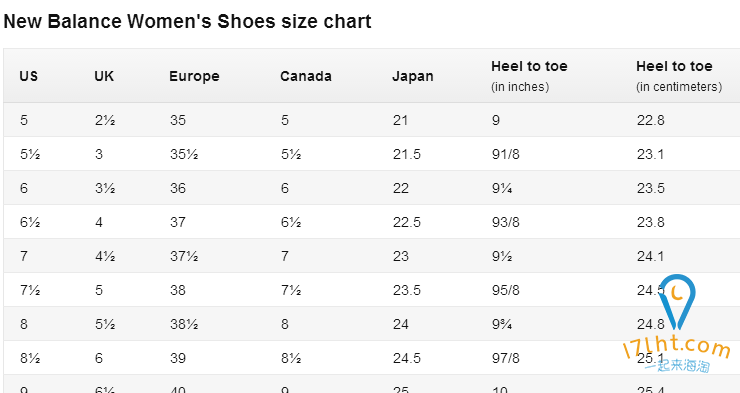Click the Japan column header

412,76
